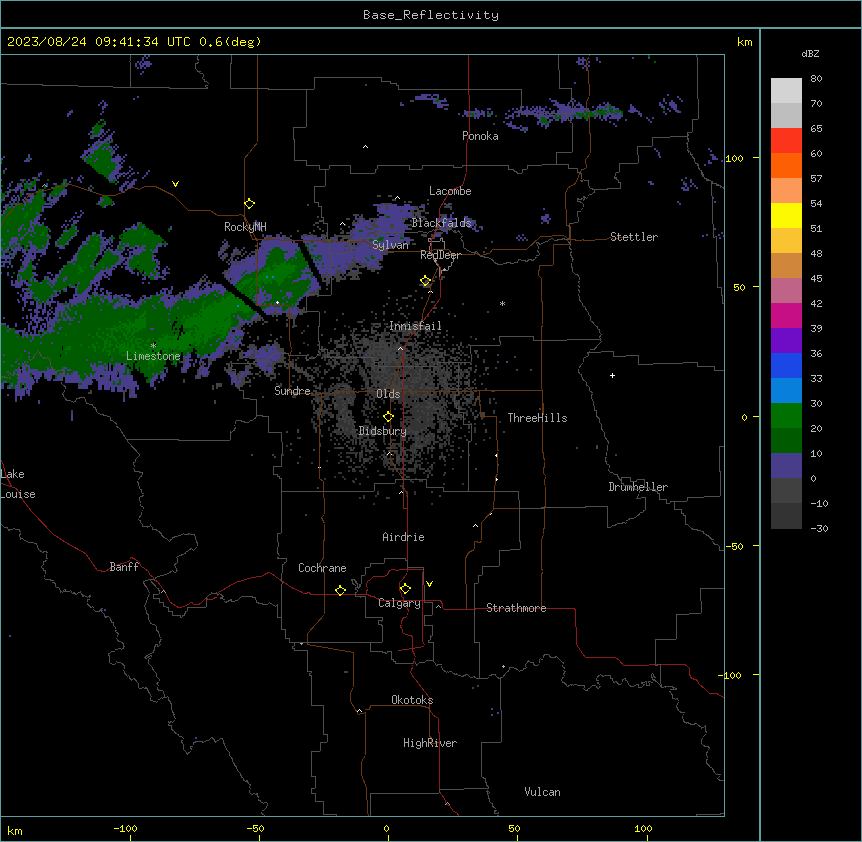862x842 pixels.
Task: Select the white asterisk marker above Limestone
Action: coord(153,346)
